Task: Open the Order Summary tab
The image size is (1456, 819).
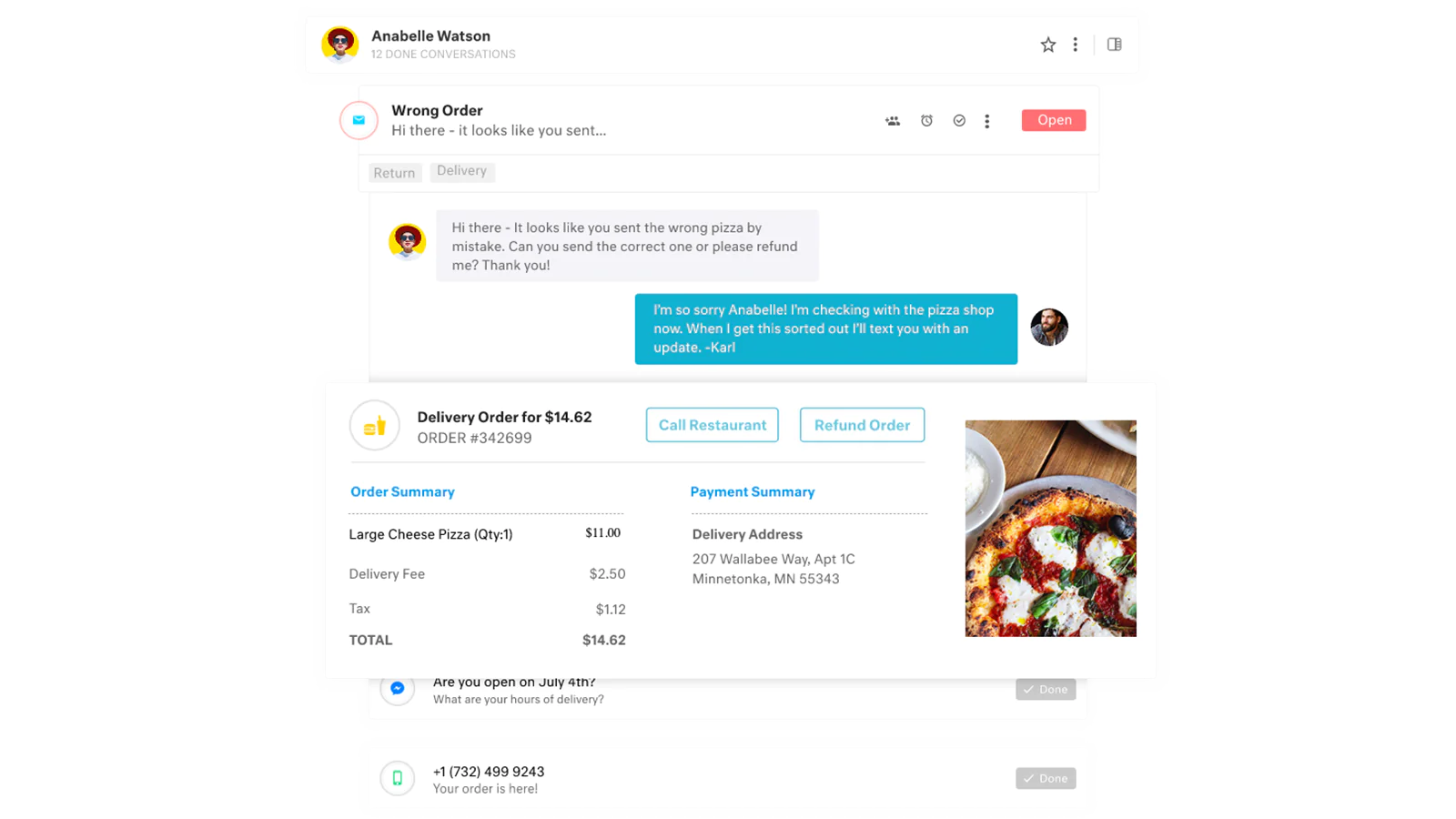Action: pos(402,492)
